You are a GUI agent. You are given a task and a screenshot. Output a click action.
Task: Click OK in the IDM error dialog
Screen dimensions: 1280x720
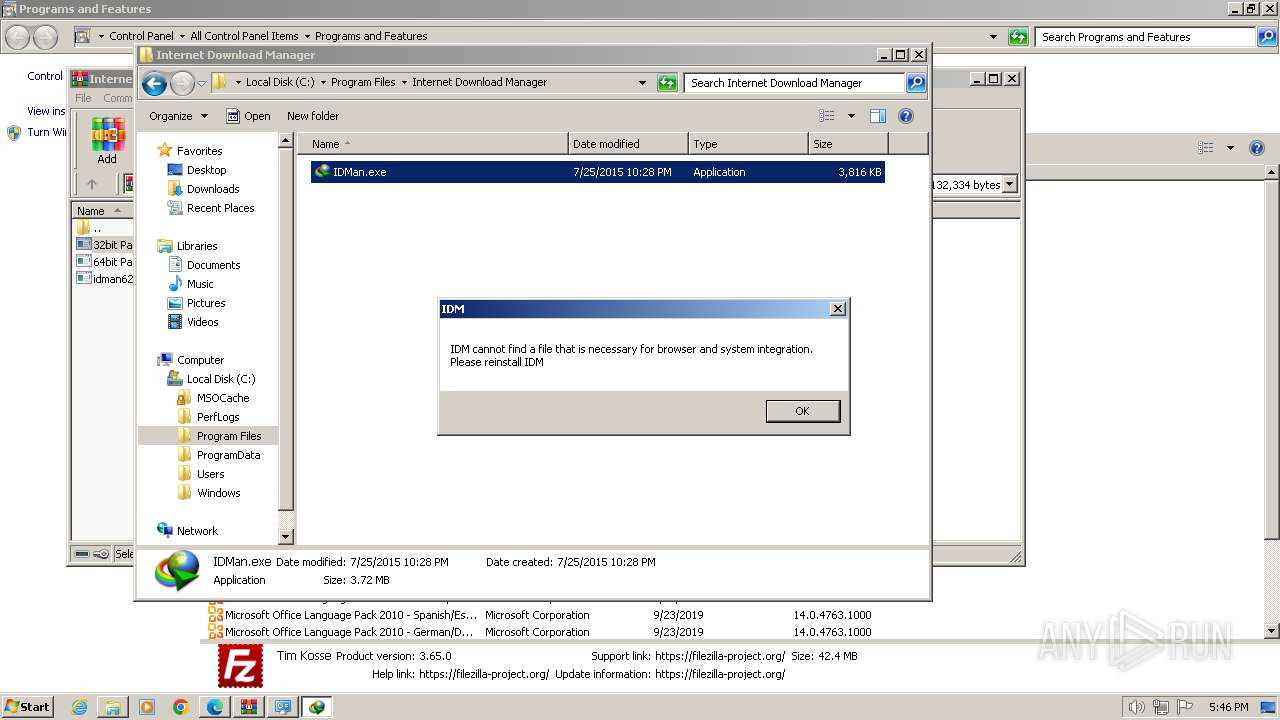(x=802, y=411)
